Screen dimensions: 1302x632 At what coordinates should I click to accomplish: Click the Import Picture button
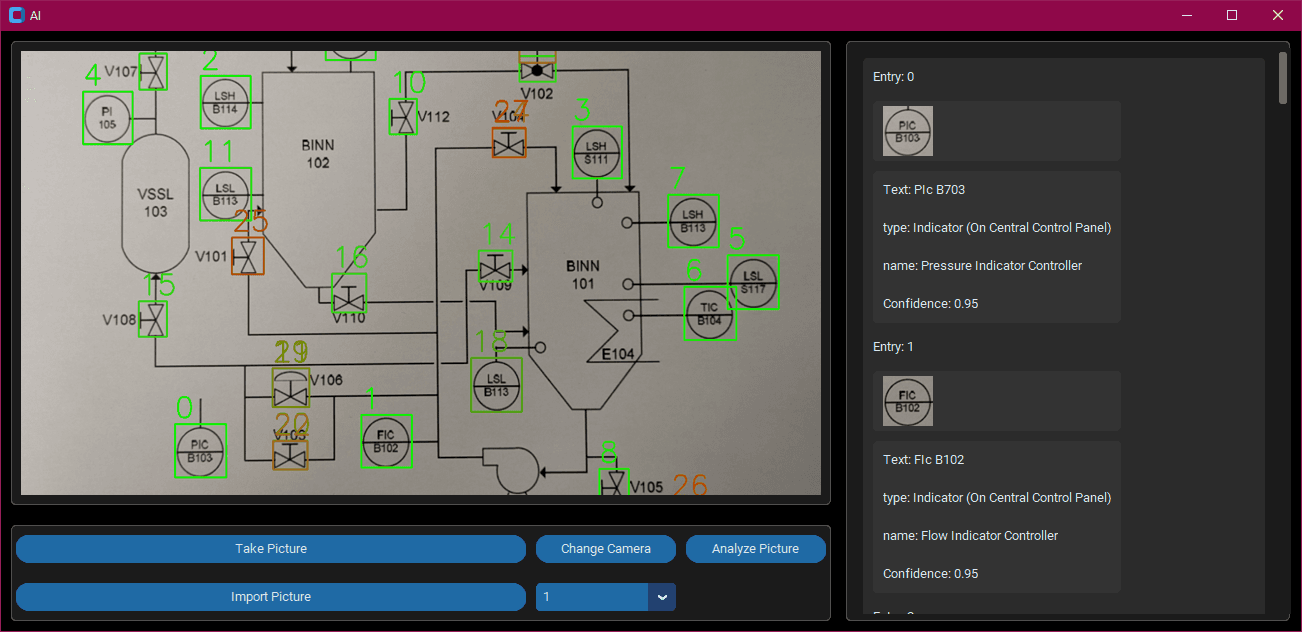point(271,597)
